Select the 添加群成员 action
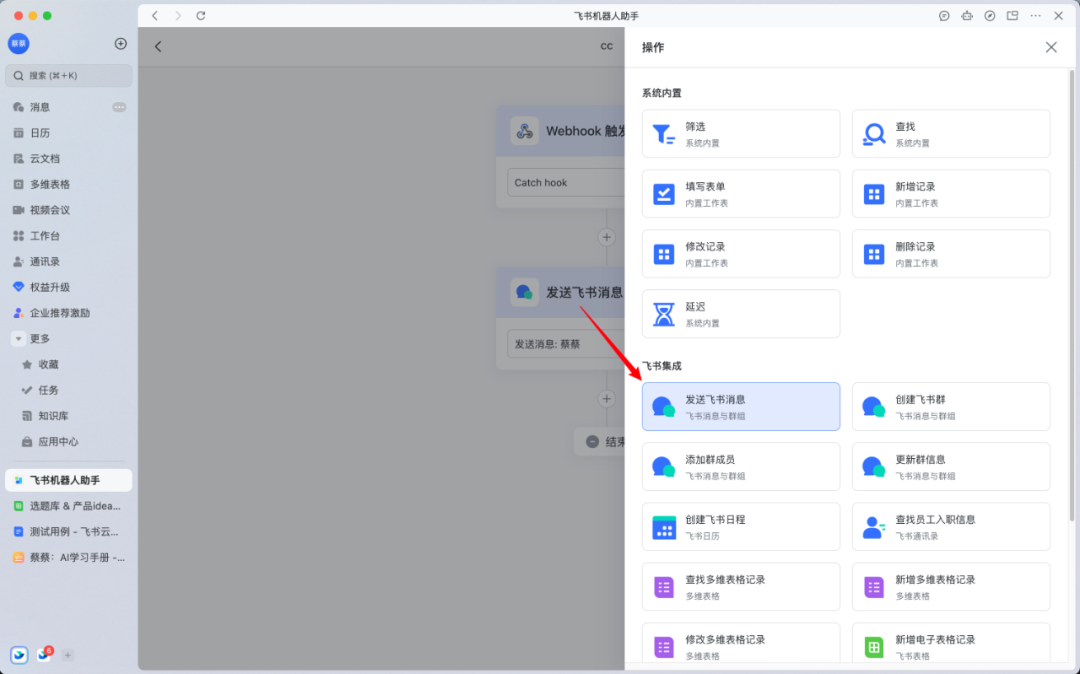The image size is (1080, 674). click(x=740, y=466)
